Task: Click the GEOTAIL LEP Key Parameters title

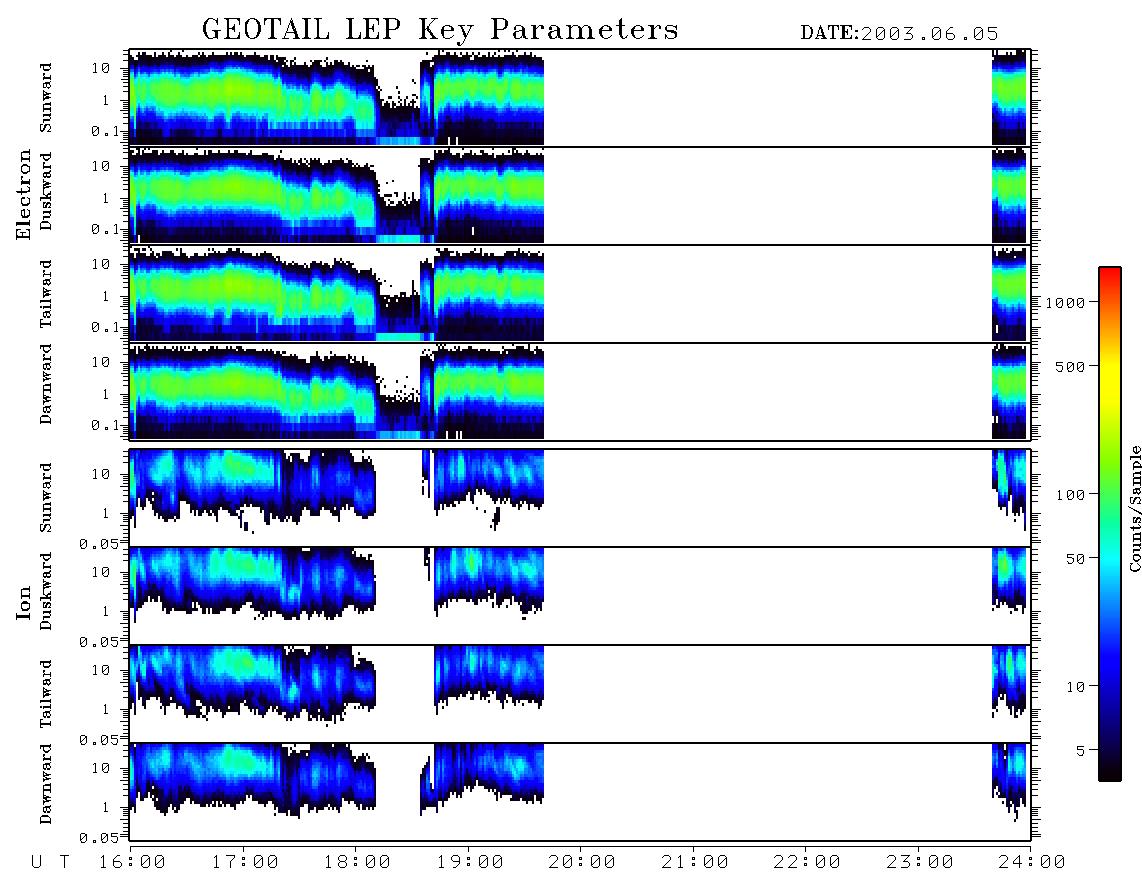Action: [x=440, y=30]
